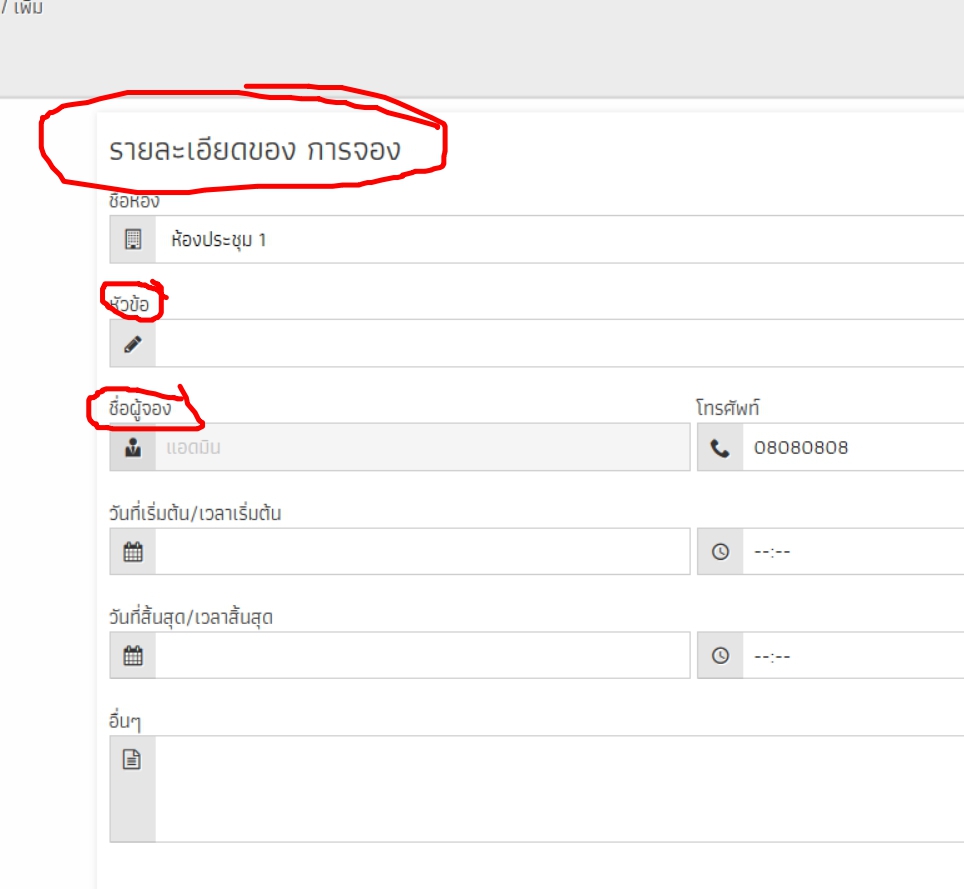Click the document icon of อื่นๆ field
Screen dimensions: 964x889
point(132,759)
